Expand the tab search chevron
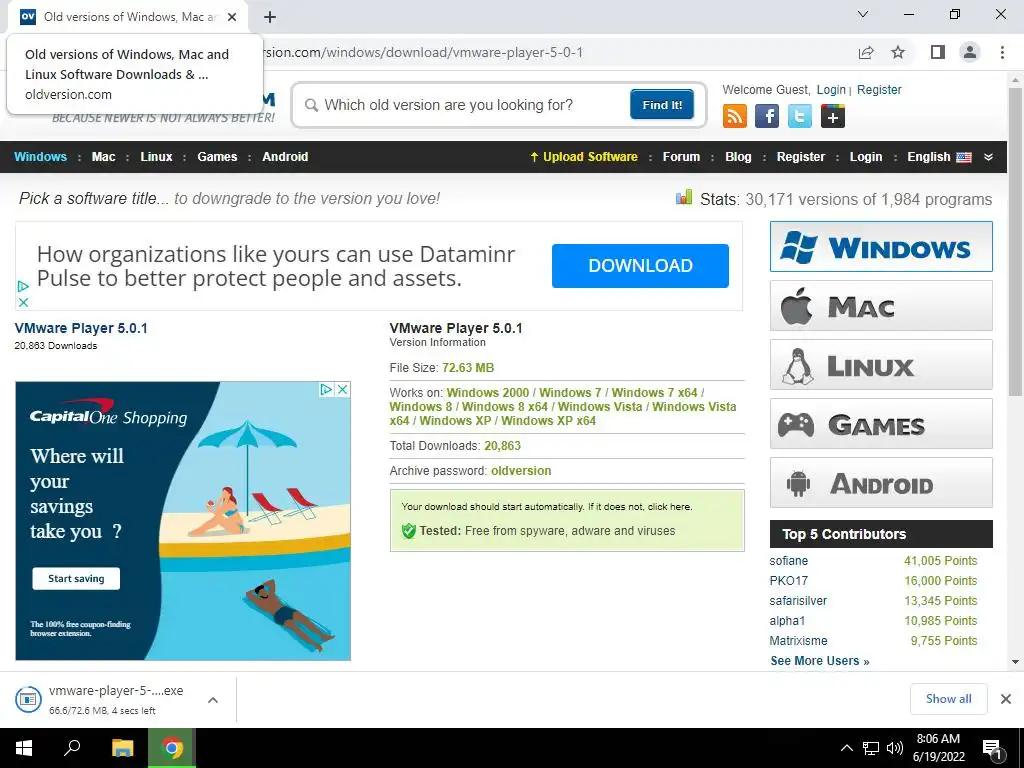1024x768 pixels. point(863,14)
